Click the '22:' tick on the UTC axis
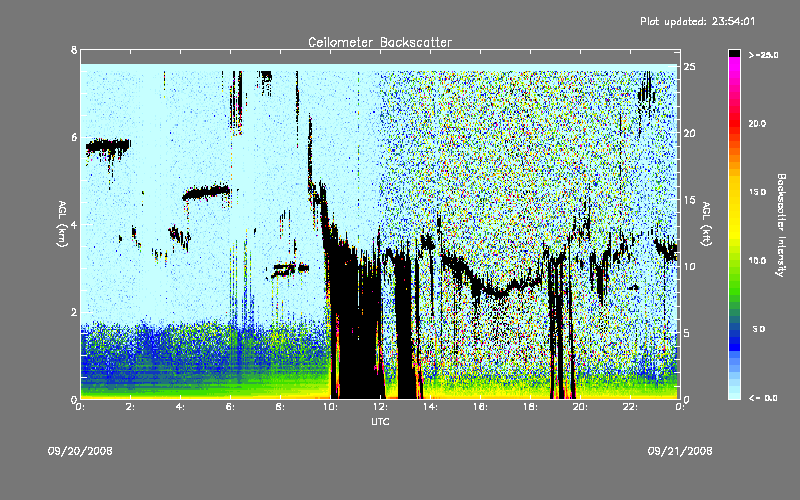 pyautogui.click(x=631, y=407)
